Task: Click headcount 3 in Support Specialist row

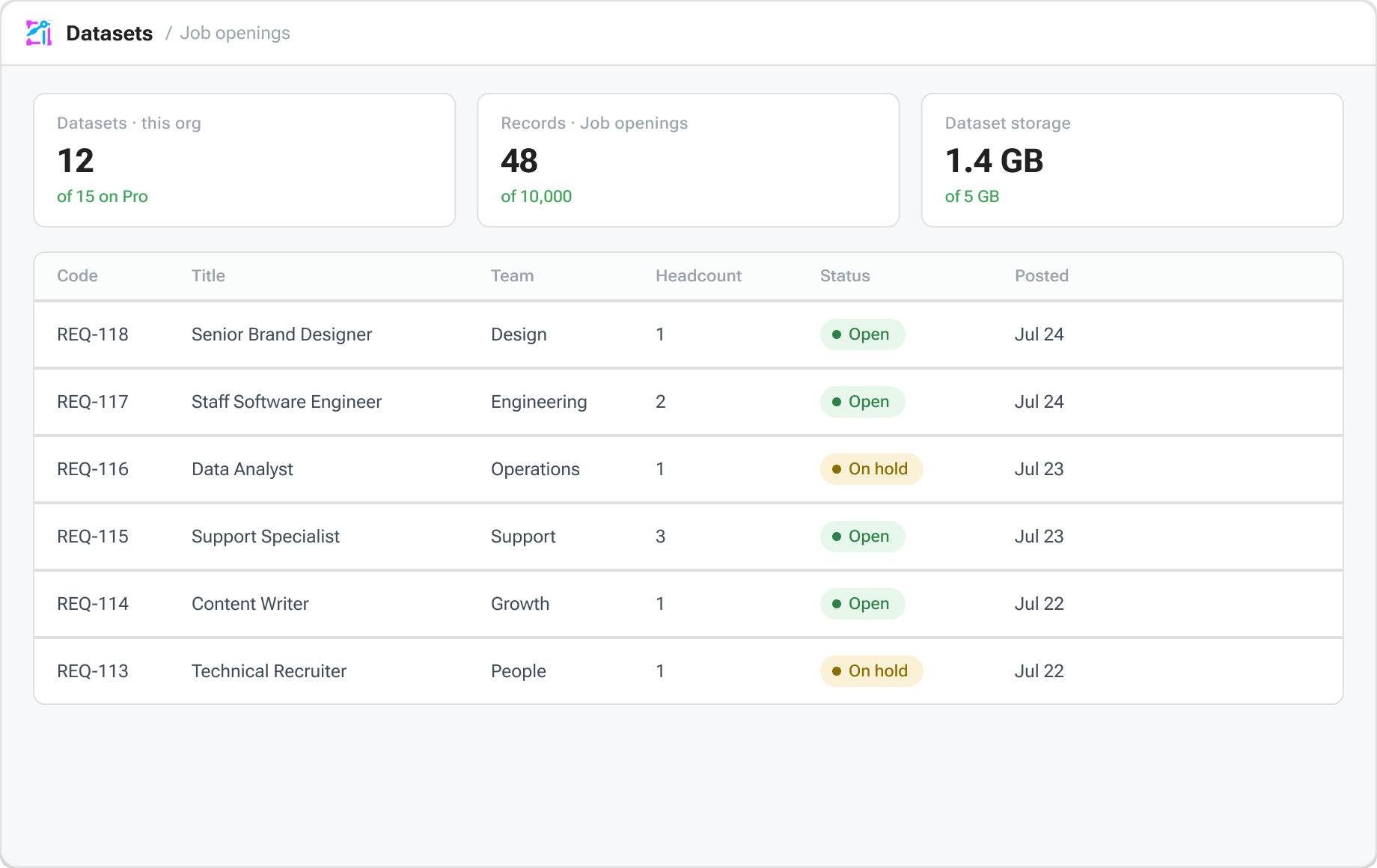Action: tap(660, 537)
